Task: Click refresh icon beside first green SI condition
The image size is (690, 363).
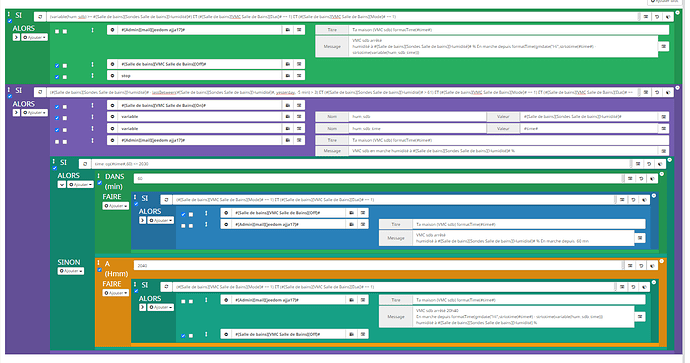Action: click(x=40, y=17)
